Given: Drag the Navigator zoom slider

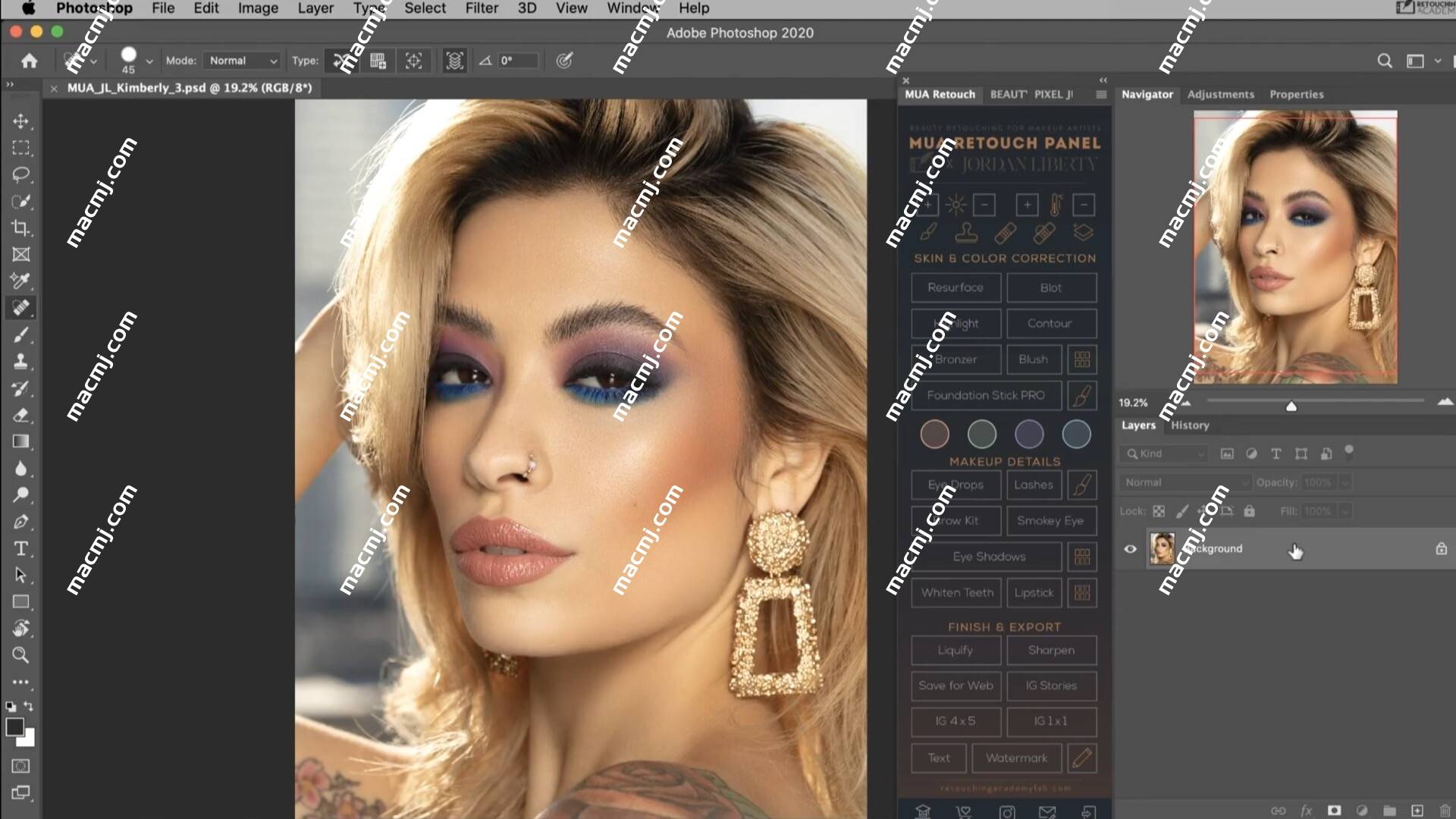Looking at the screenshot, I should click(x=1291, y=404).
